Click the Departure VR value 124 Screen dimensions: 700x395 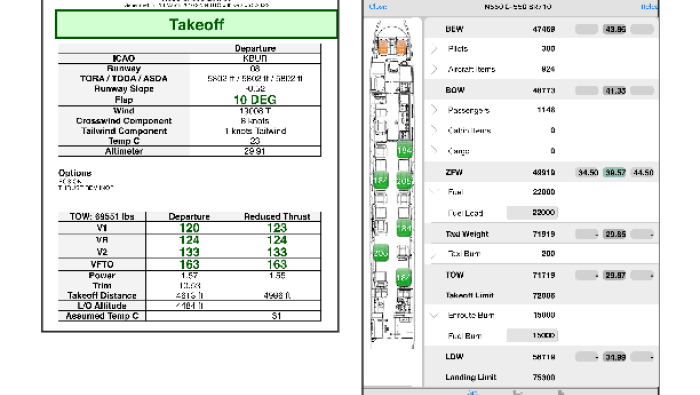point(189,240)
